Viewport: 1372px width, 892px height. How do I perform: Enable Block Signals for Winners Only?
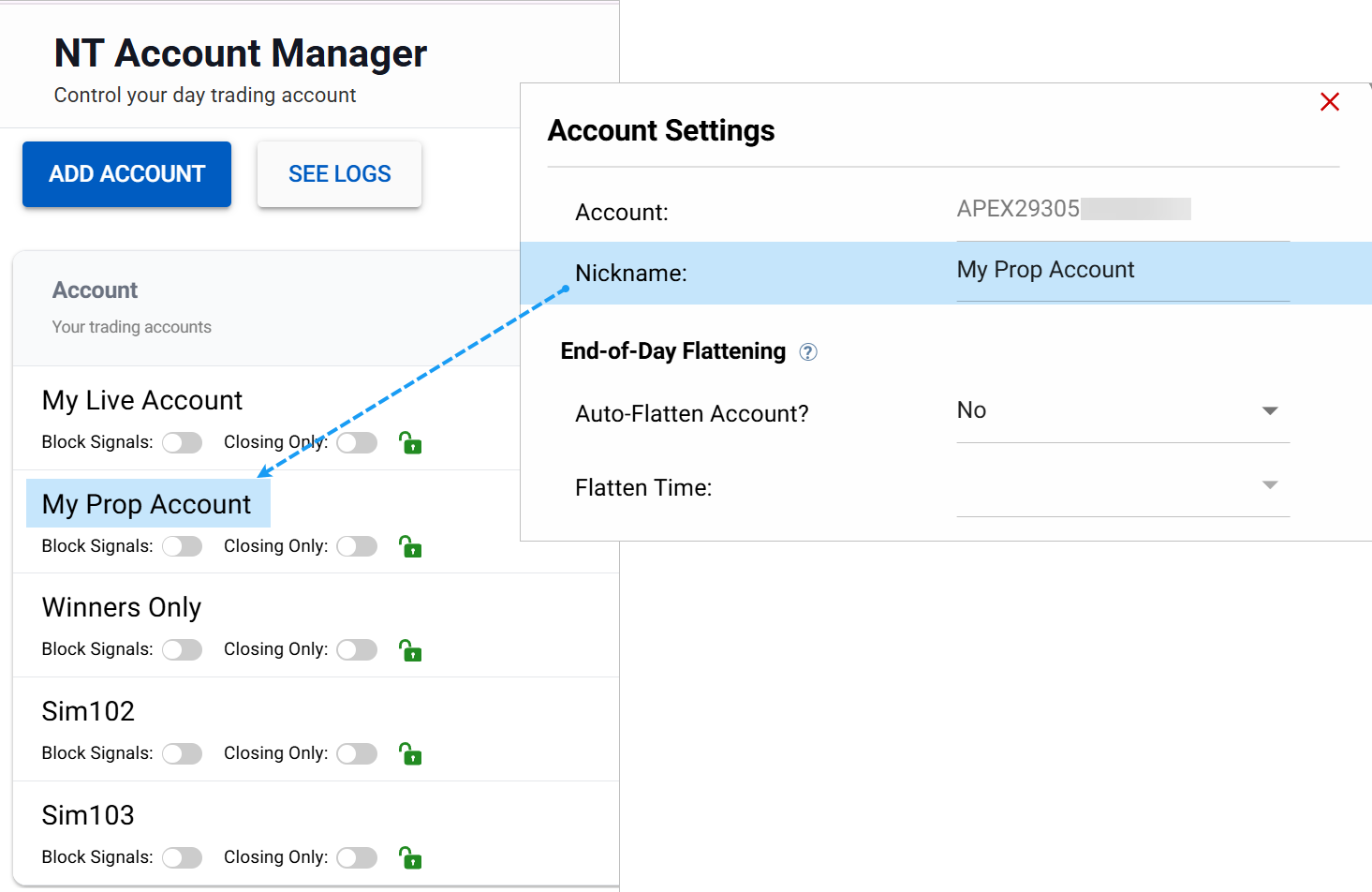183,649
